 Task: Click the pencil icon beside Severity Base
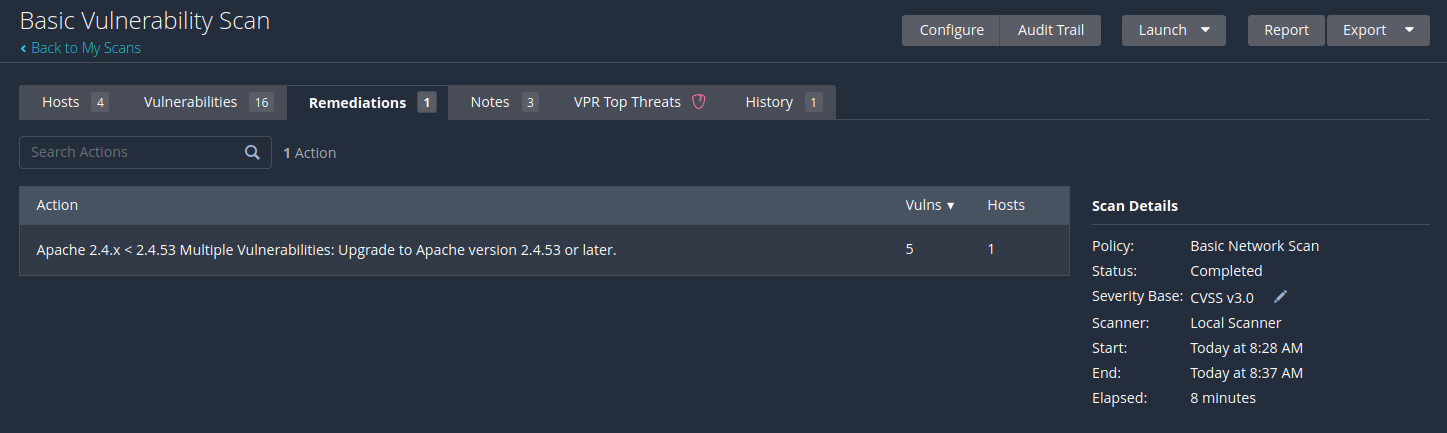(1280, 297)
